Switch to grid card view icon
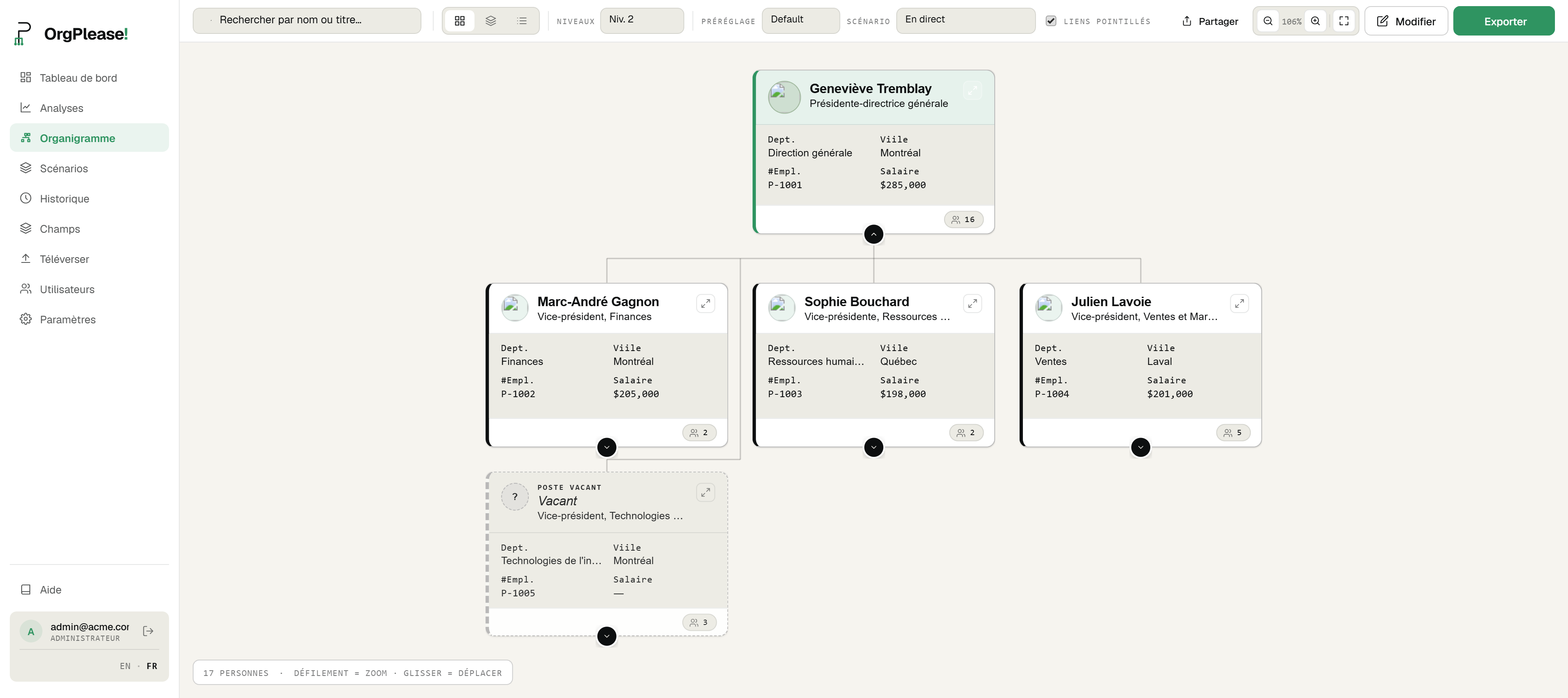 point(459,21)
